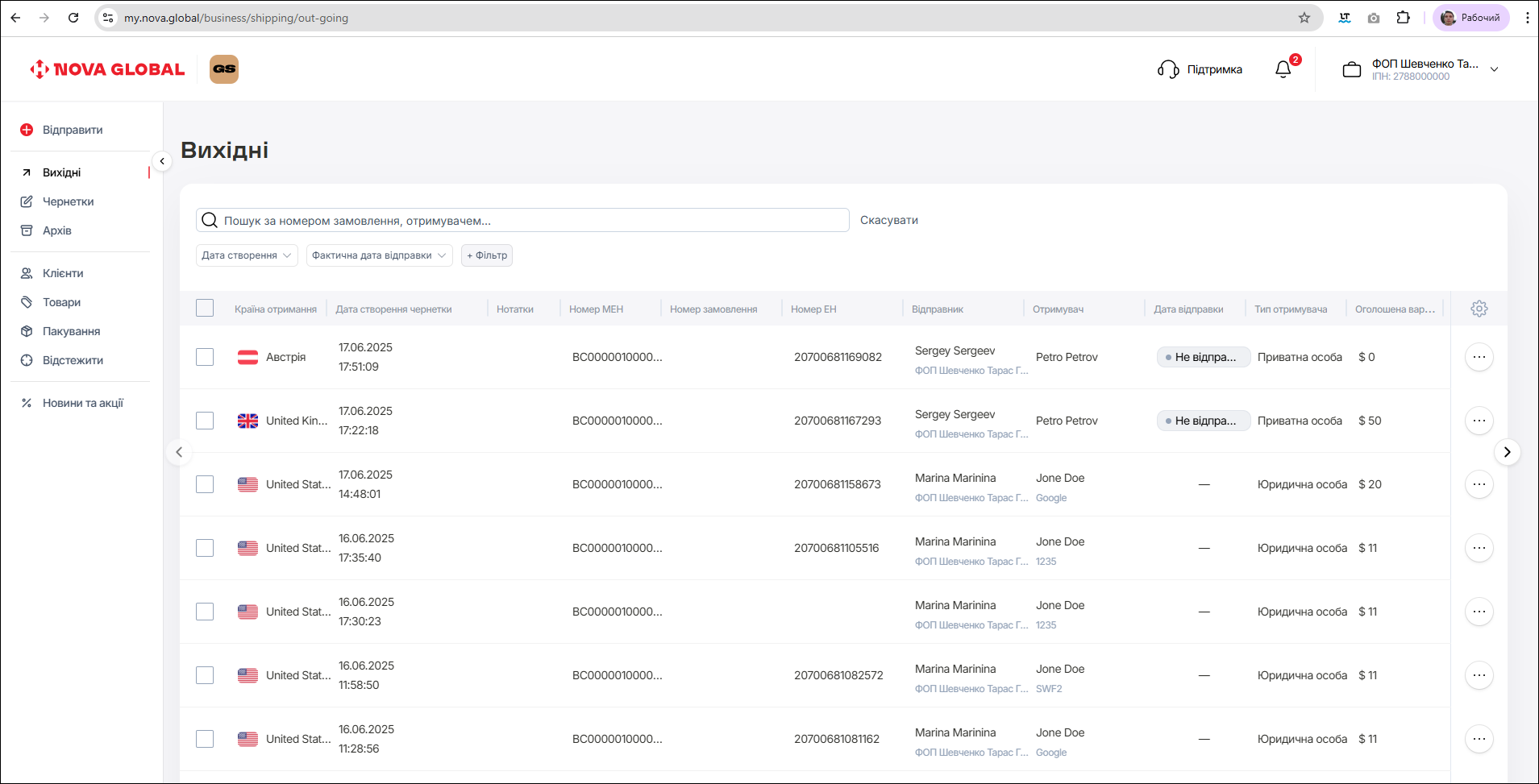
Task: Add a filter with + Фільтр
Action: click(487, 255)
